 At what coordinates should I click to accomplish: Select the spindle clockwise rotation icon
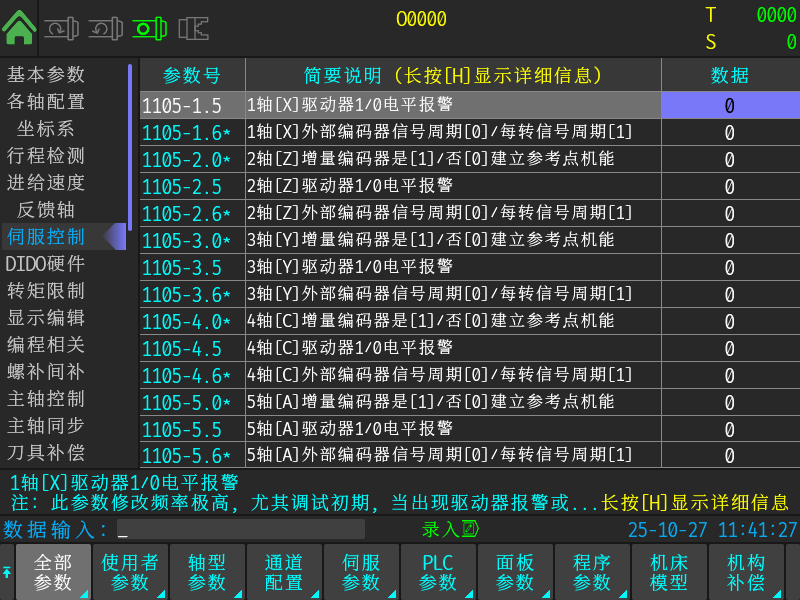61,28
